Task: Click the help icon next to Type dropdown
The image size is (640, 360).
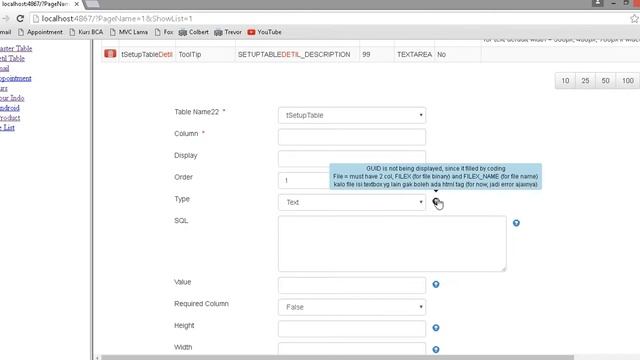Action: tap(436, 201)
